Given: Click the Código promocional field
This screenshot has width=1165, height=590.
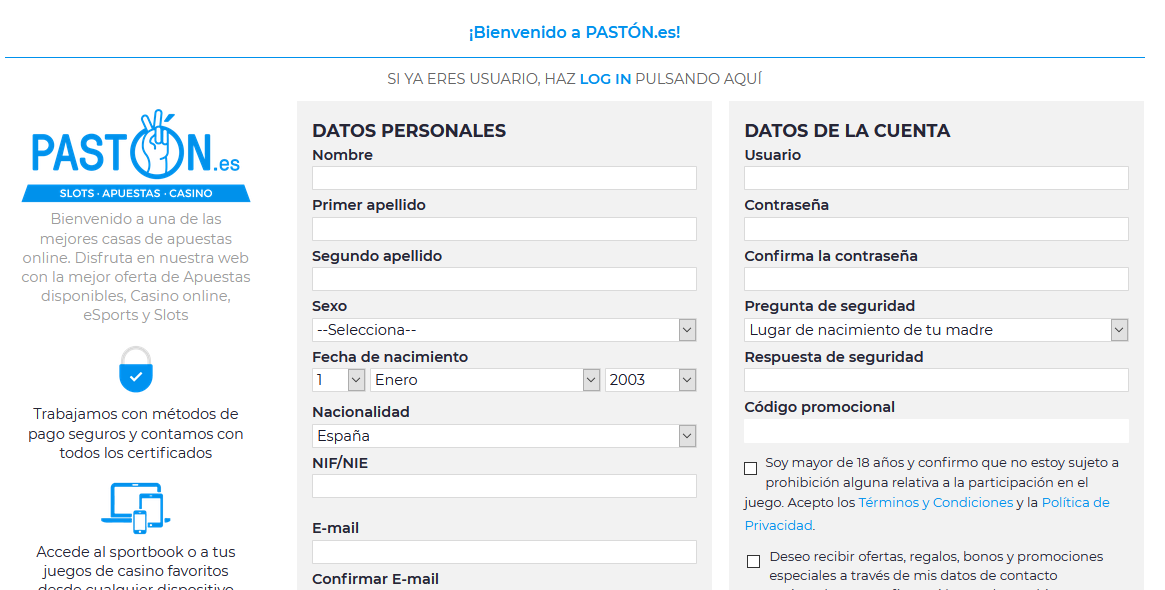Looking at the screenshot, I should click(936, 431).
